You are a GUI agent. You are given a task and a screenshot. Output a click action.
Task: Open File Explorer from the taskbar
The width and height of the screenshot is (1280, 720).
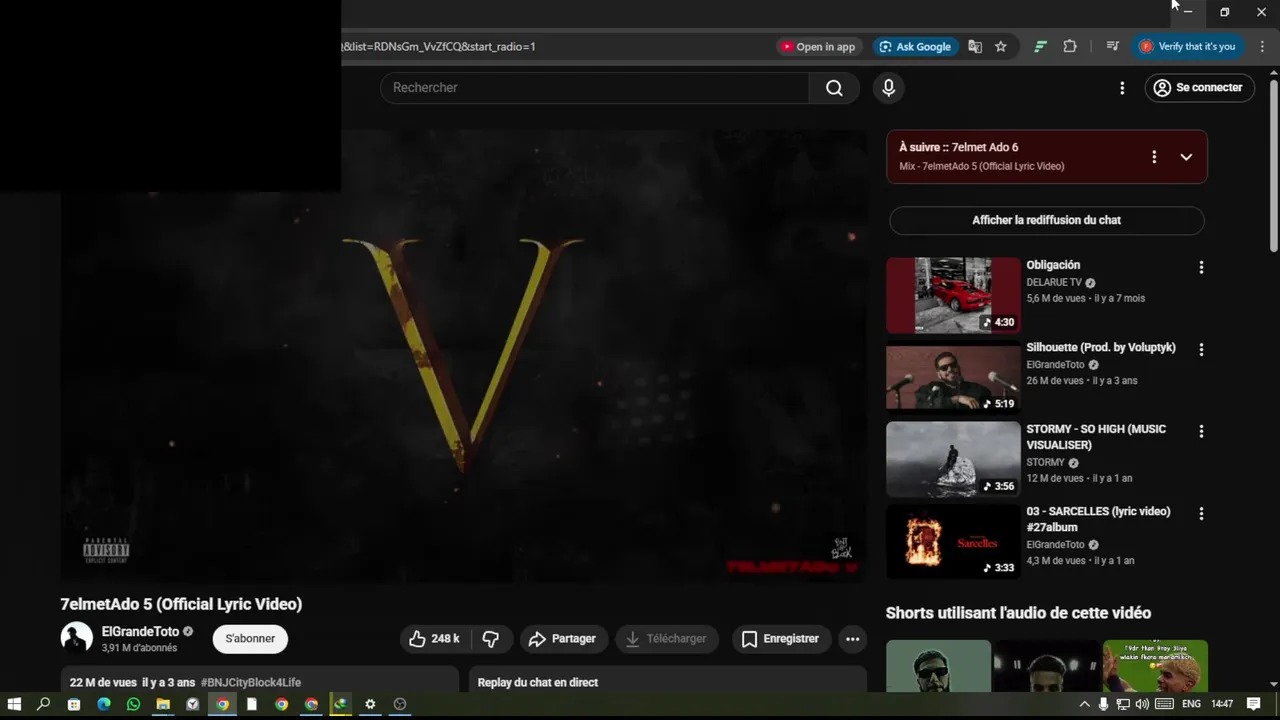[163, 704]
